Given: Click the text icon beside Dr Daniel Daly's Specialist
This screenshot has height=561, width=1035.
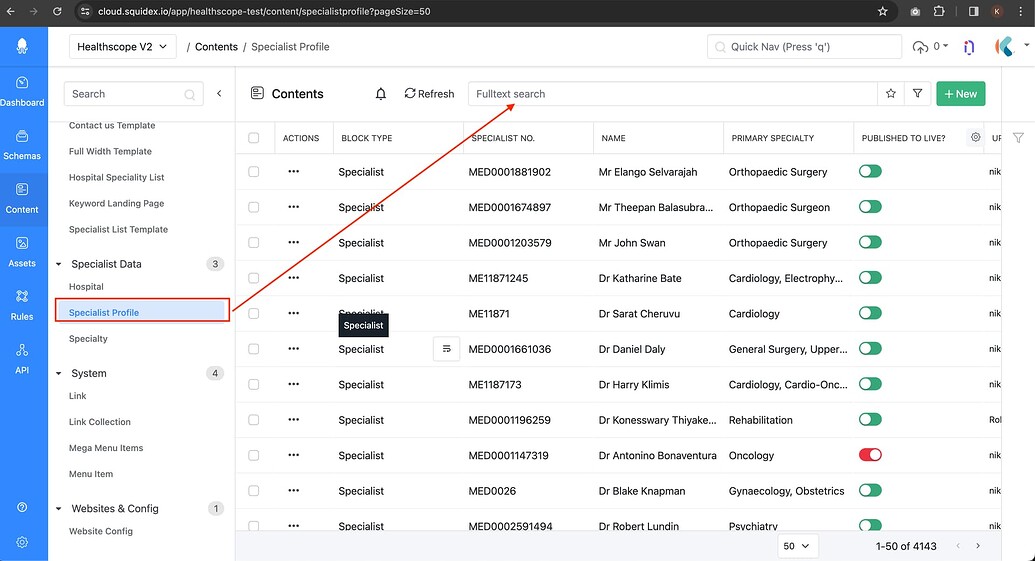Looking at the screenshot, I should (x=446, y=348).
